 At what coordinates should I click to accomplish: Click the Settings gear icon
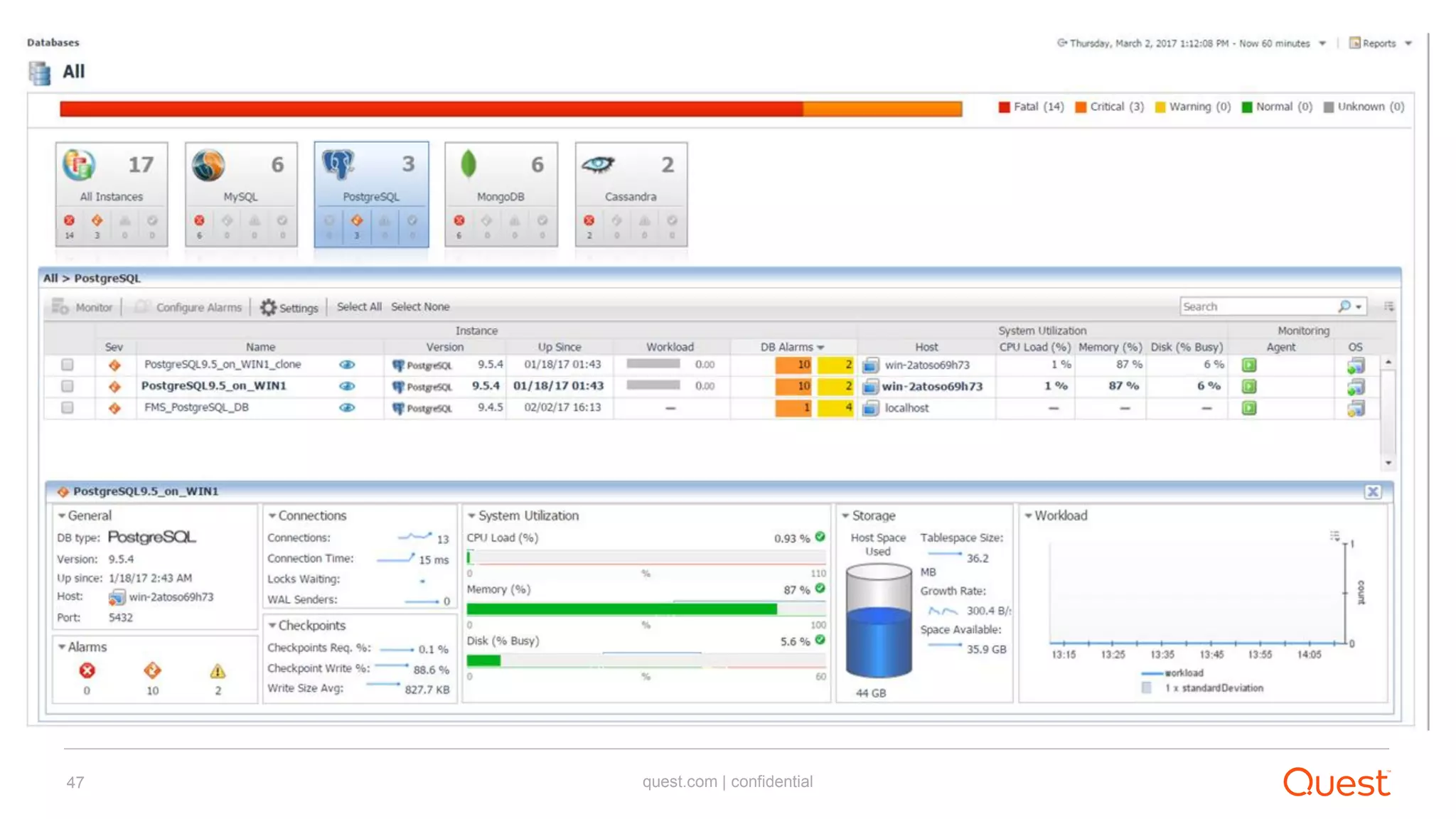(x=268, y=307)
